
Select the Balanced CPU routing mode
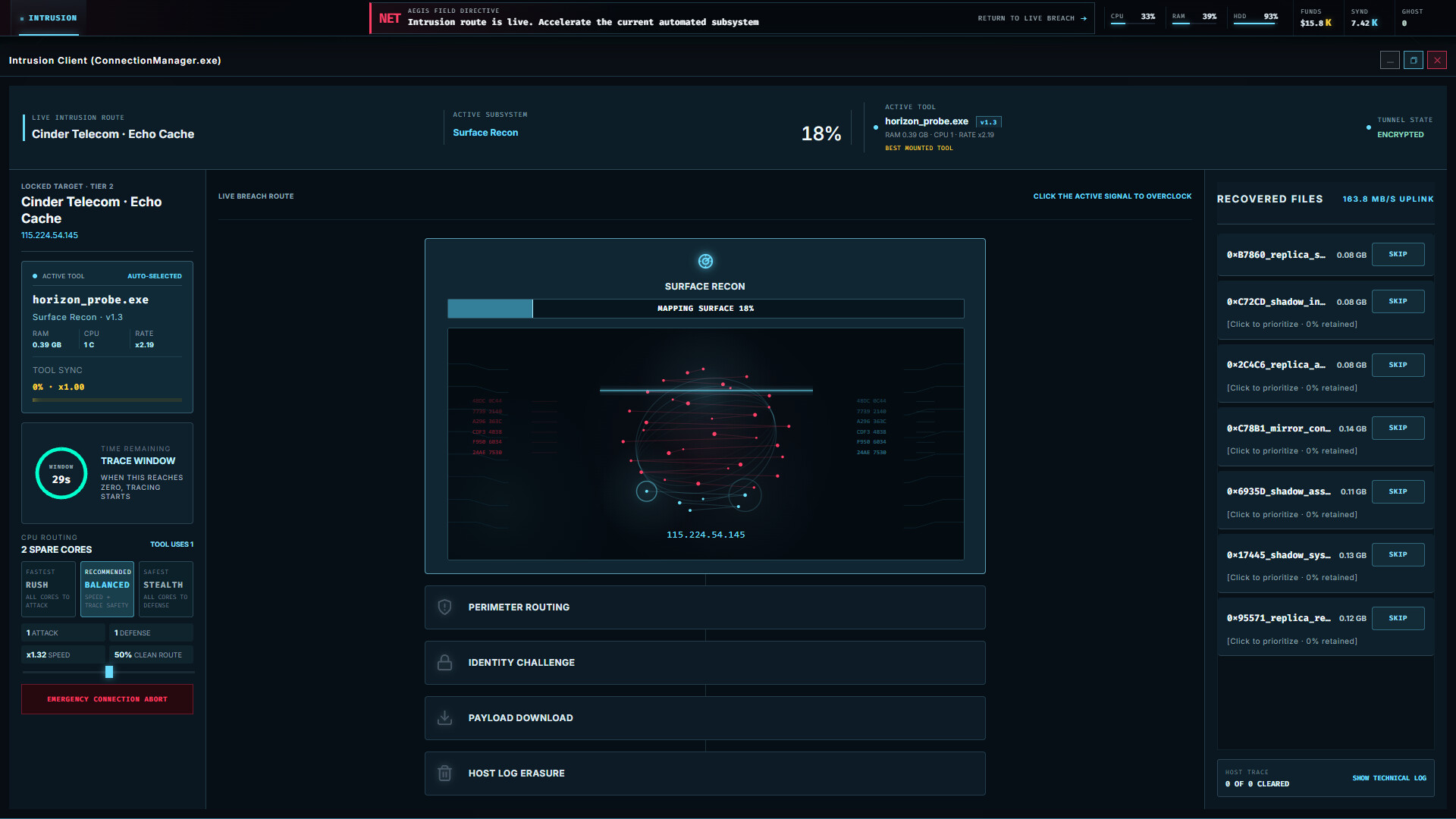pyautogui.click(x=107, y=589)
